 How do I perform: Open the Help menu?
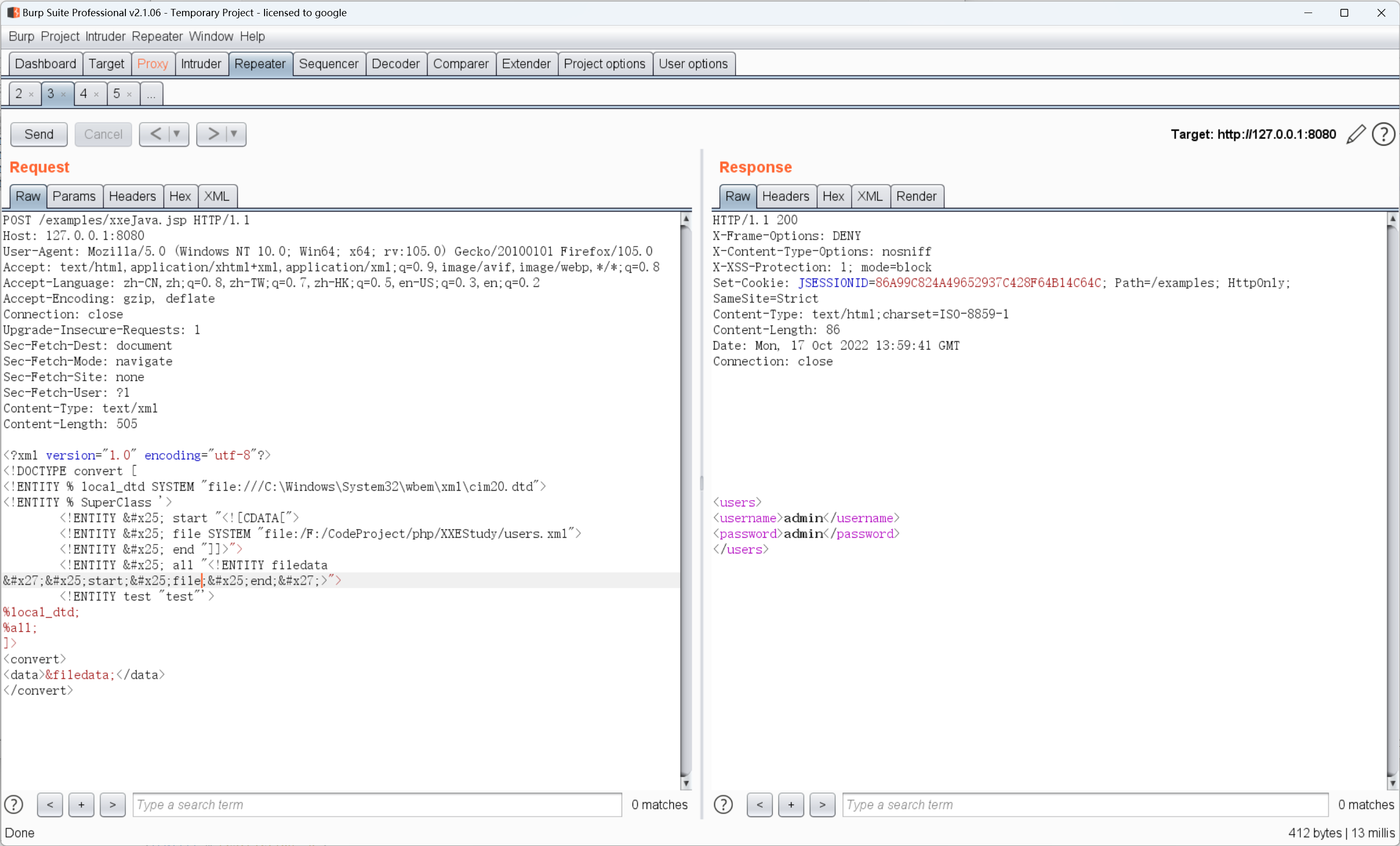pos(253,37)
